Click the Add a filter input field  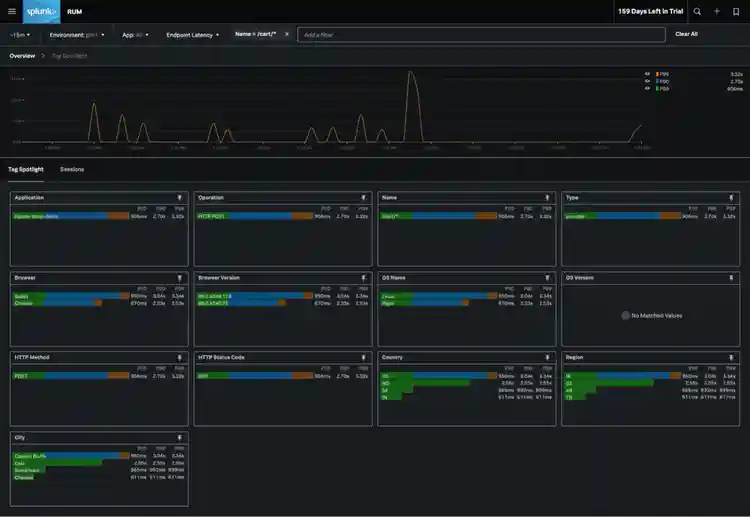480,34
